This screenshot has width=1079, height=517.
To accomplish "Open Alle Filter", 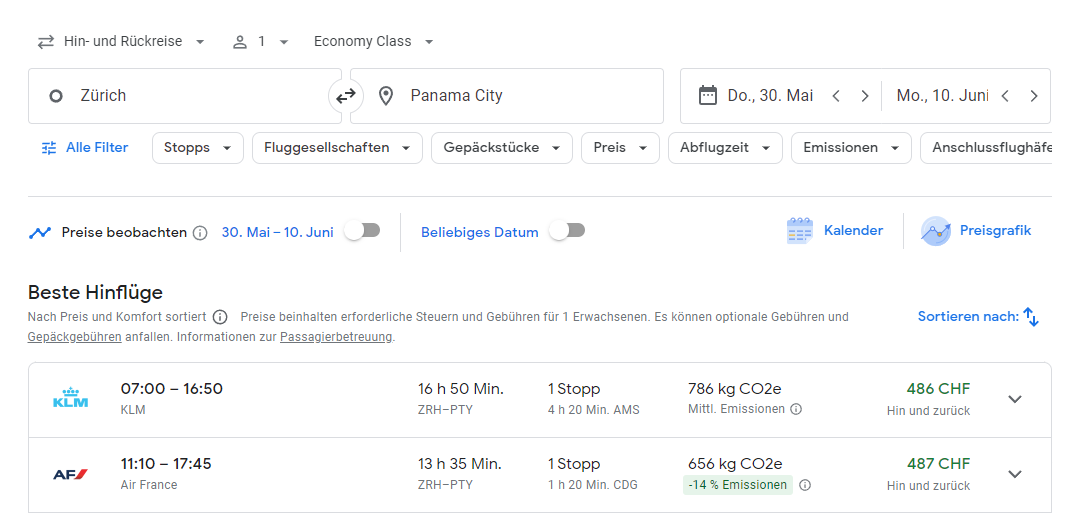I will point(85,148).
